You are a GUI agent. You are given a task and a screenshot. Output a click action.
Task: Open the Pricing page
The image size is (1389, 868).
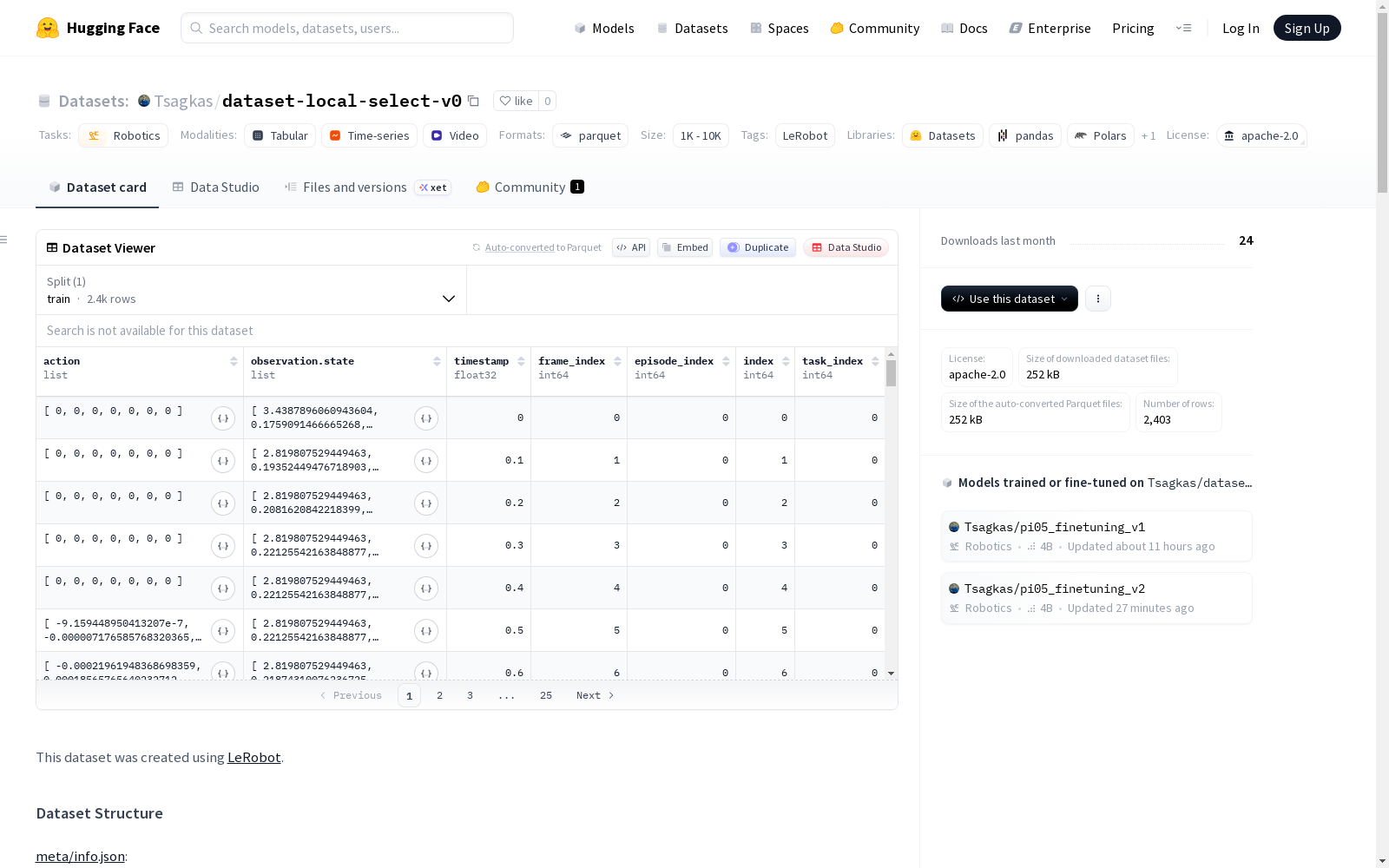[x=1133, y=28]
